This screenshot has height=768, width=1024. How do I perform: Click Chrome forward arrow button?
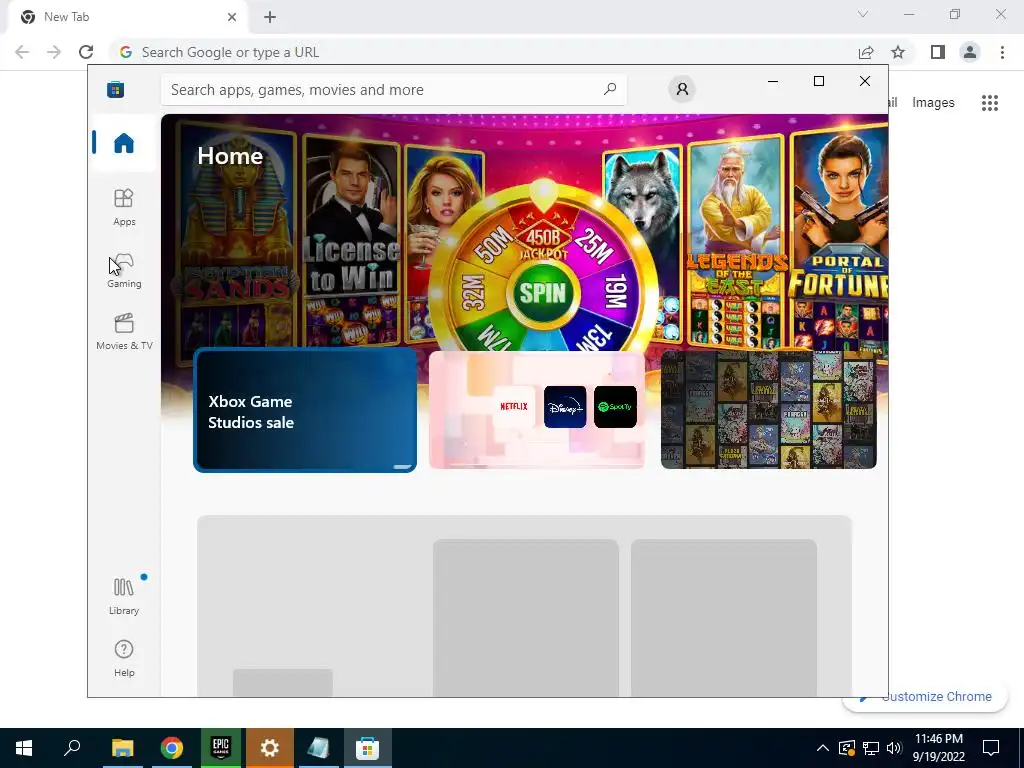tap(54, 52)
